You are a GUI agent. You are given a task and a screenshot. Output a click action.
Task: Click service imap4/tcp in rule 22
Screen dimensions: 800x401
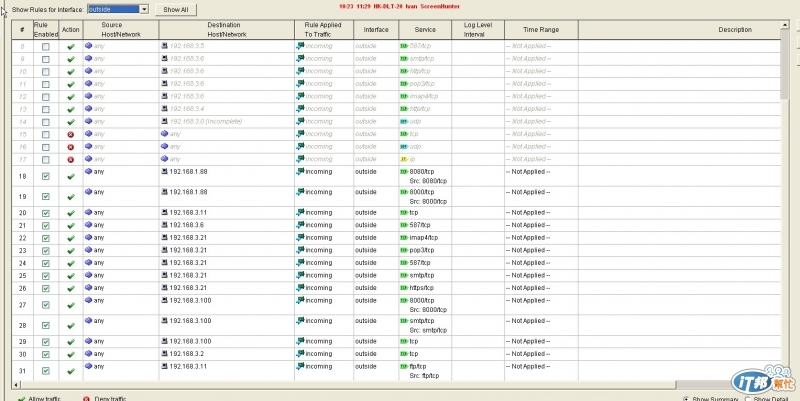tap(423, 238)
